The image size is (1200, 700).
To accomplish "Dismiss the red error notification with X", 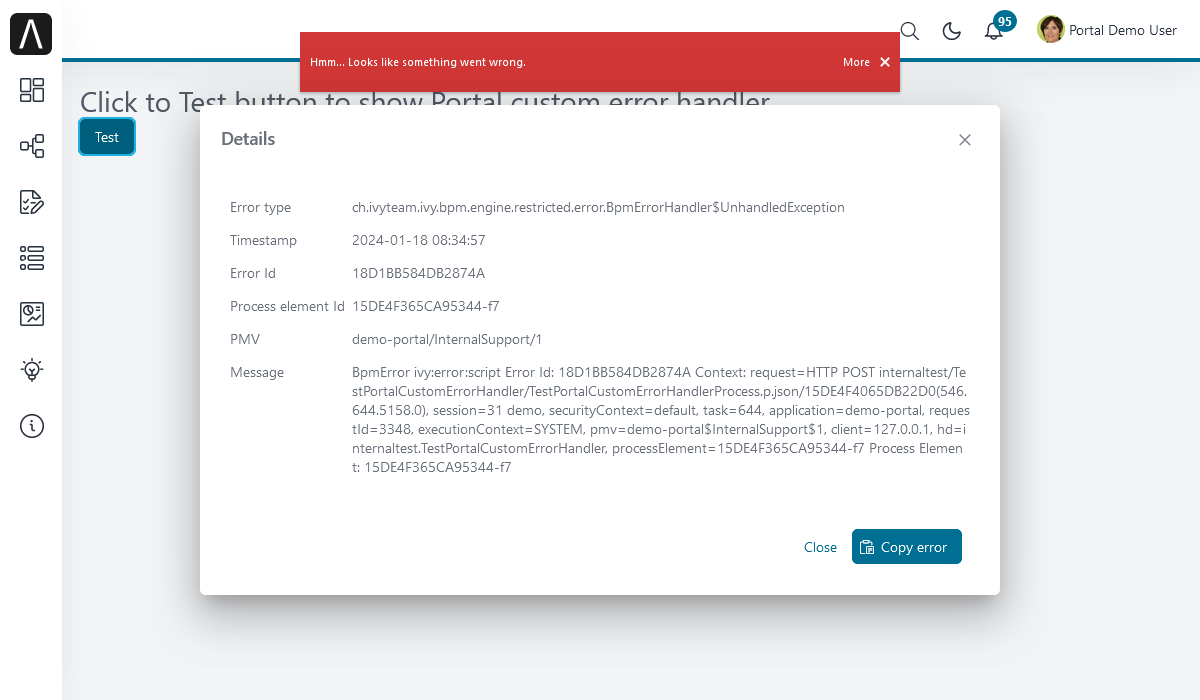I will click(x=885, y=62).
